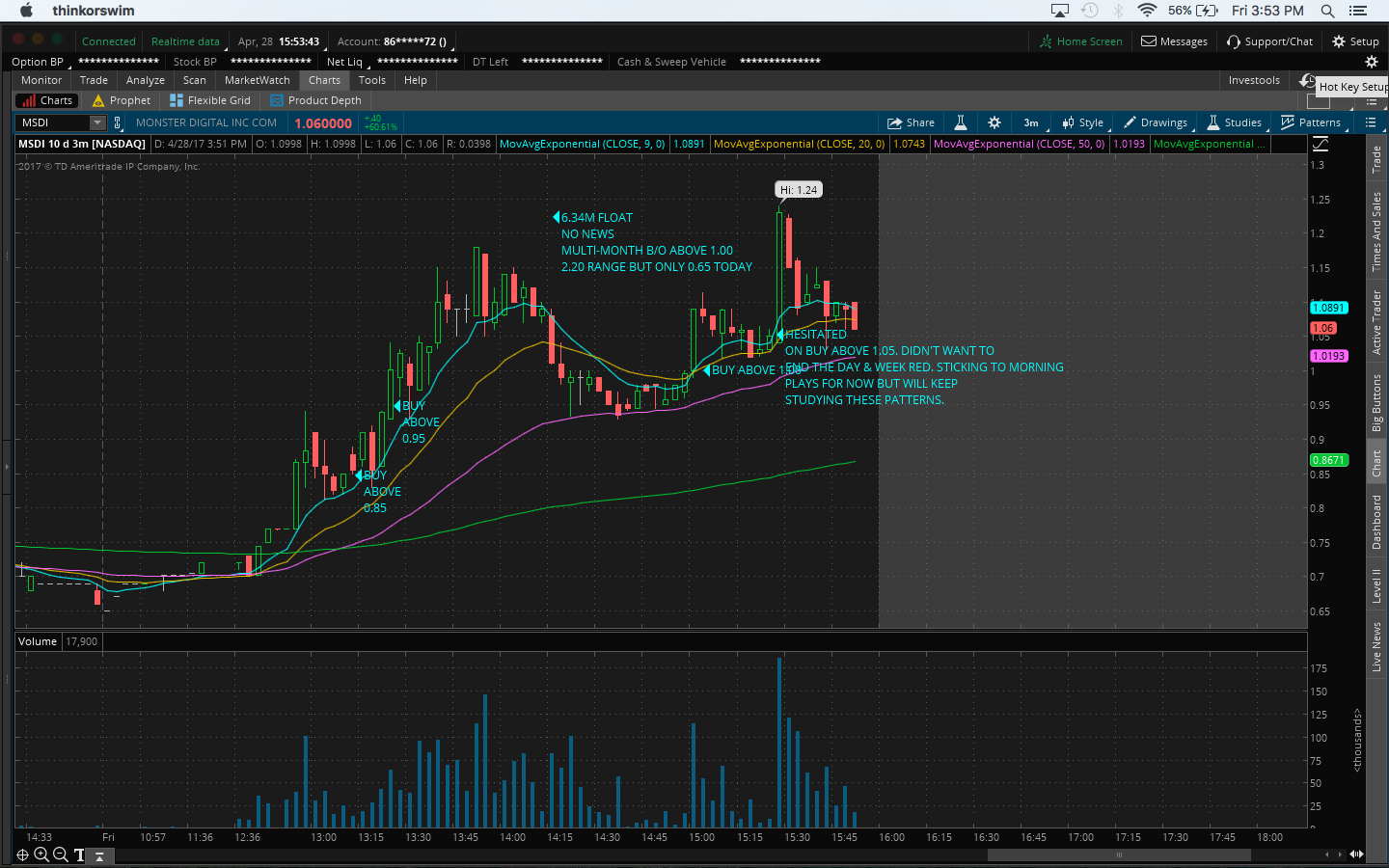The height and width of the screenshot is (868, 1389).
Task: Open the Times And Sales sidebar panel
Action: [x=1376, y=231]
